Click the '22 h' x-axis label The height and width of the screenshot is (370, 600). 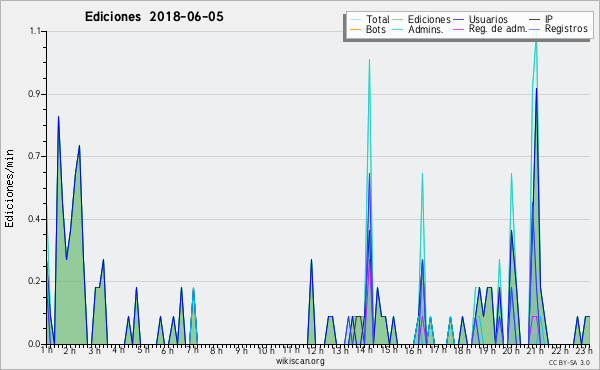point(560,350)
